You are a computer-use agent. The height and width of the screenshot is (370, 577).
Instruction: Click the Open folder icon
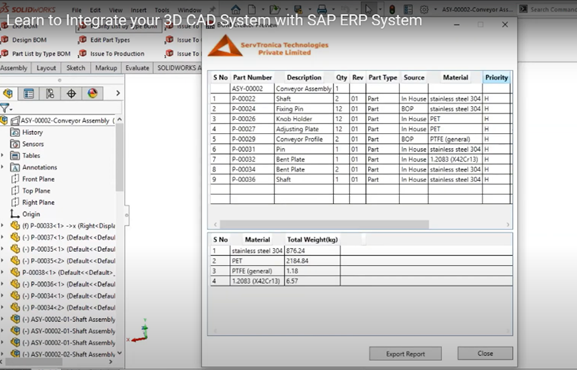(x=274, y=9)
